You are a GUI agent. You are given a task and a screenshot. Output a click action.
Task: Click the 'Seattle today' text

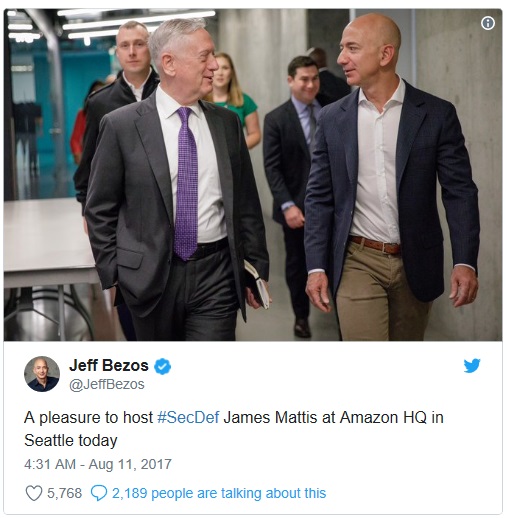pyautogui.click(x=71, y=440)
